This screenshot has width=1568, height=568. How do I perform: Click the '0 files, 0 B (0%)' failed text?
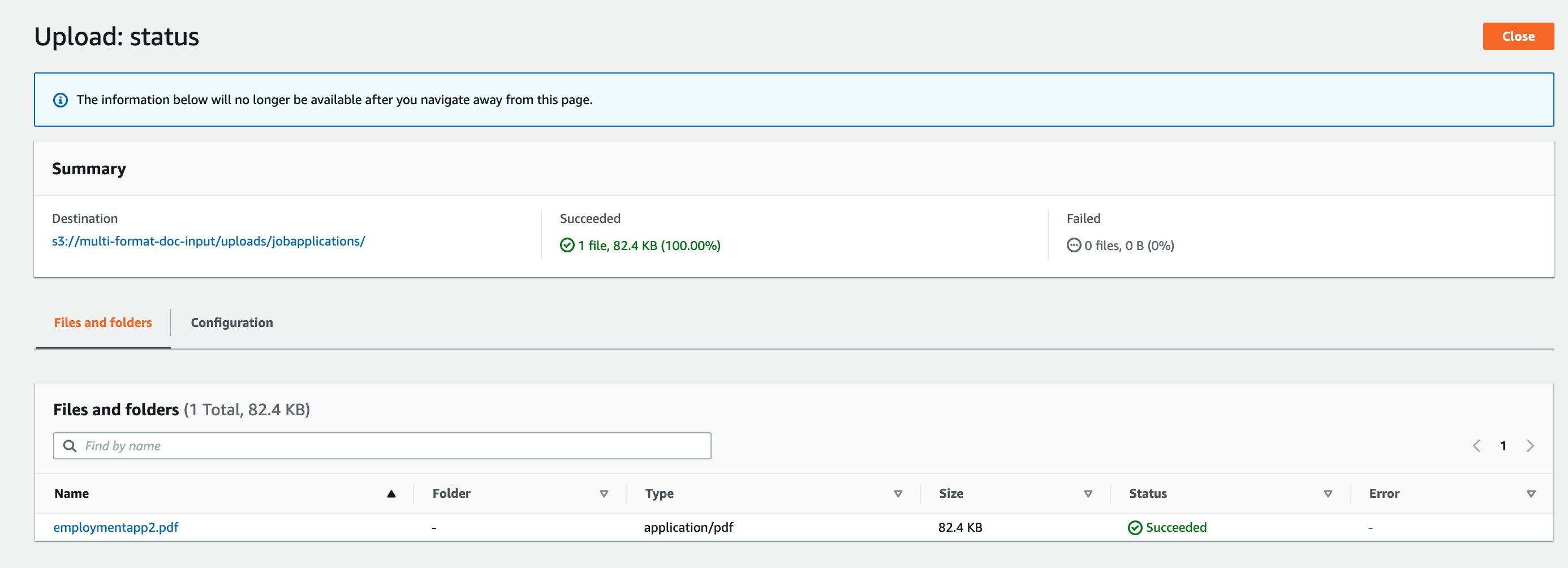pyautogui.click(x=1129, y=246)
